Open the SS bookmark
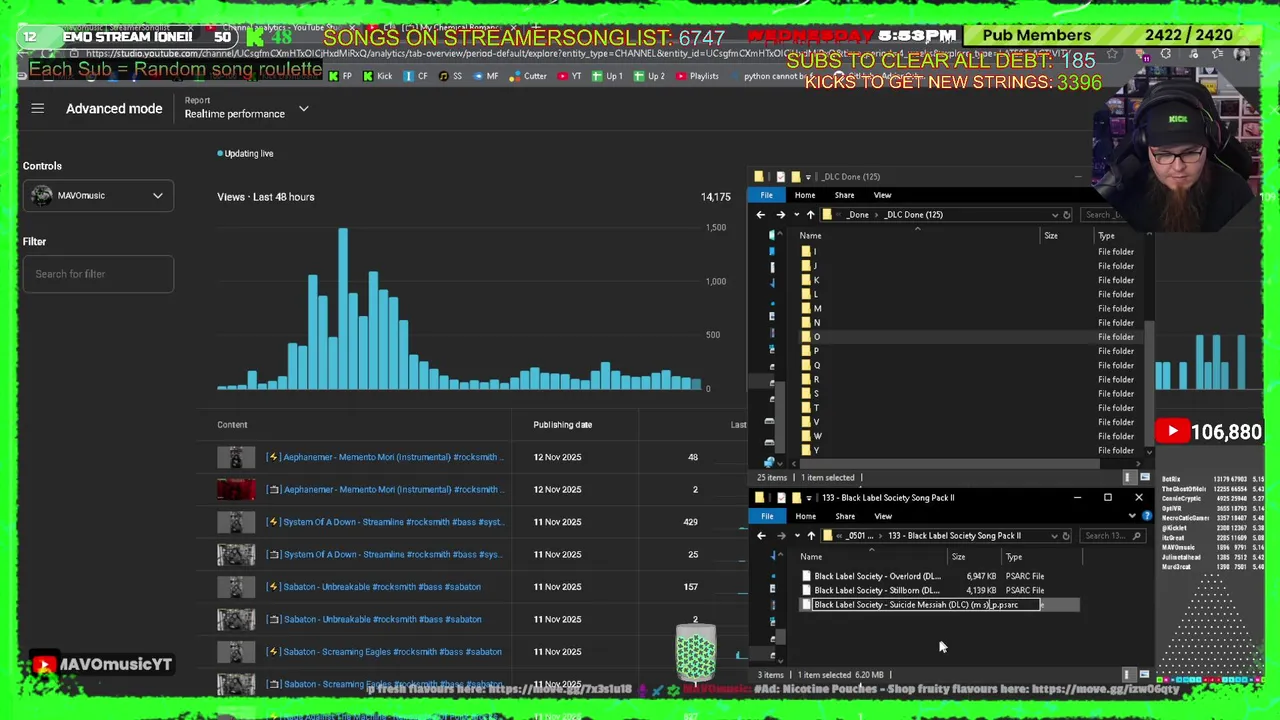The width and height of the screenshot is (1280, 720). (x=451, y=76)
